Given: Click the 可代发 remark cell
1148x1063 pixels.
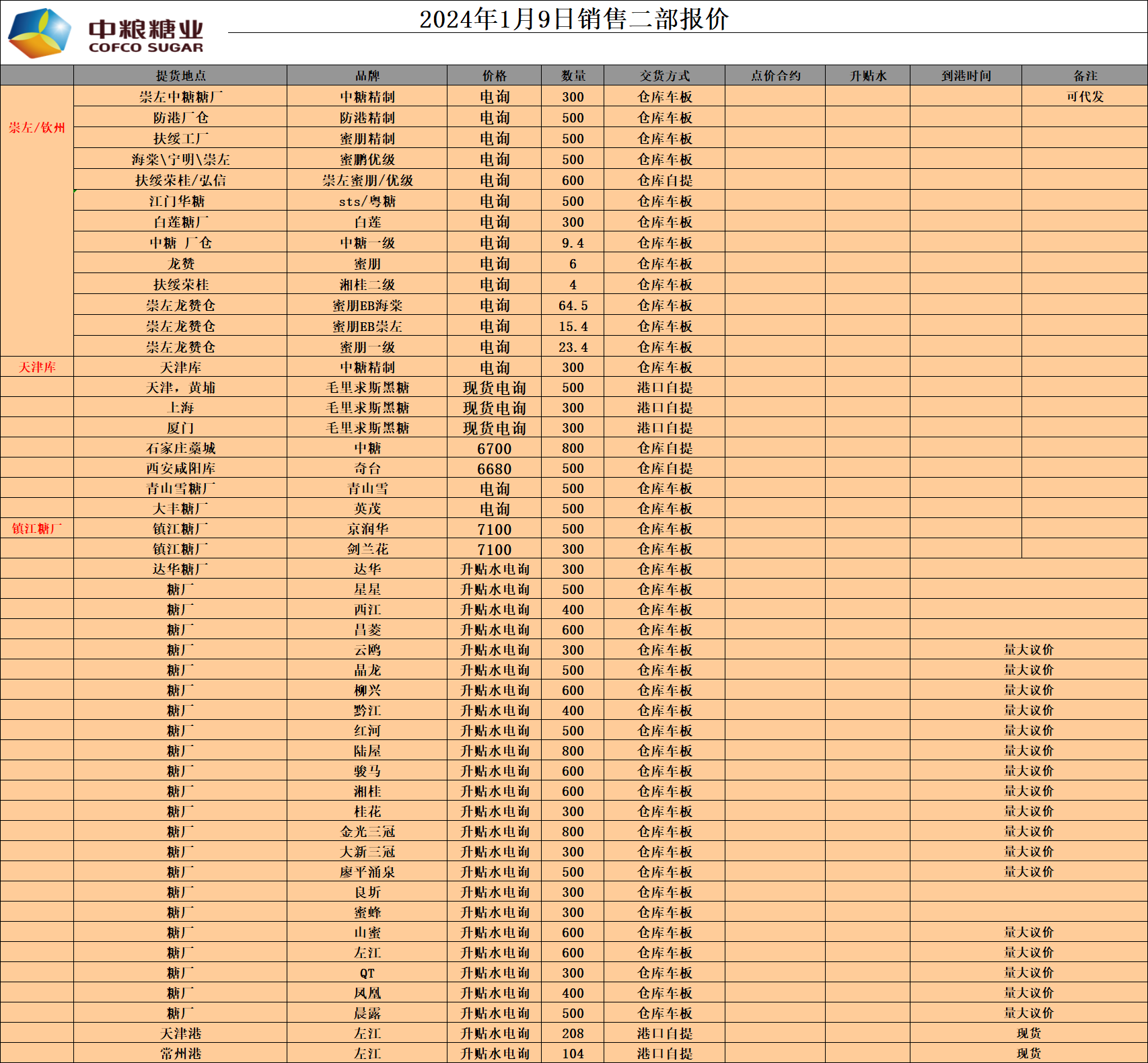Looking at the screenshot, I should pyautogui.click(x=1085, y=97).
